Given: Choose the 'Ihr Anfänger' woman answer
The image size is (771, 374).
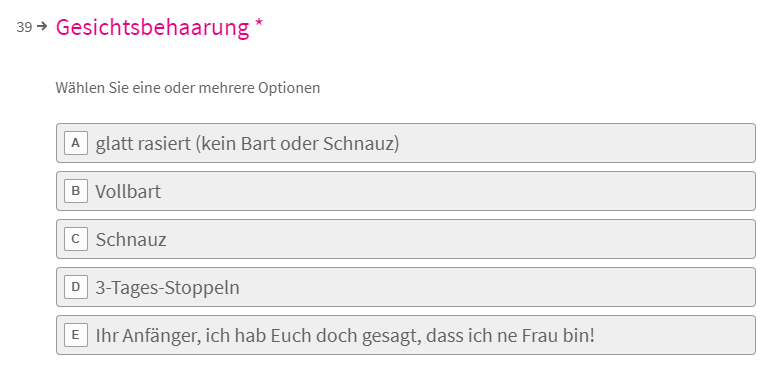Looking at the screenshot, I should coord(406,335).
